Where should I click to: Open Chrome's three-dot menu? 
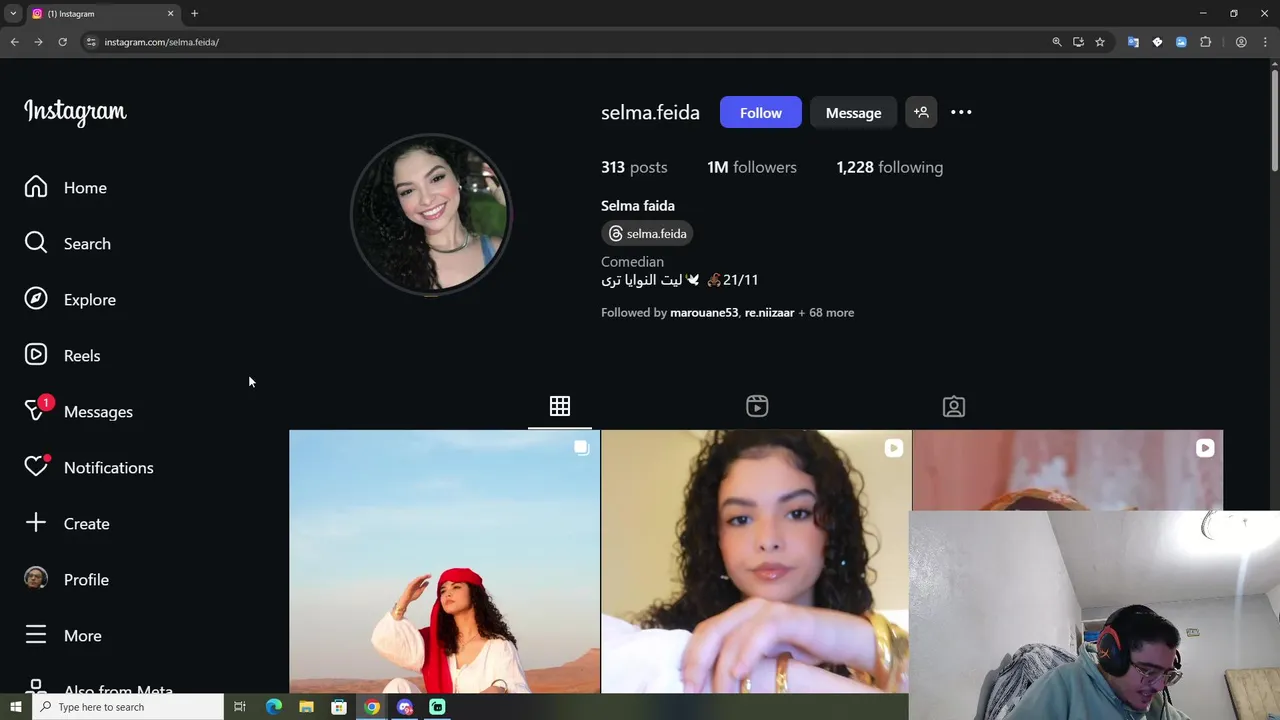pos(1265,42)
